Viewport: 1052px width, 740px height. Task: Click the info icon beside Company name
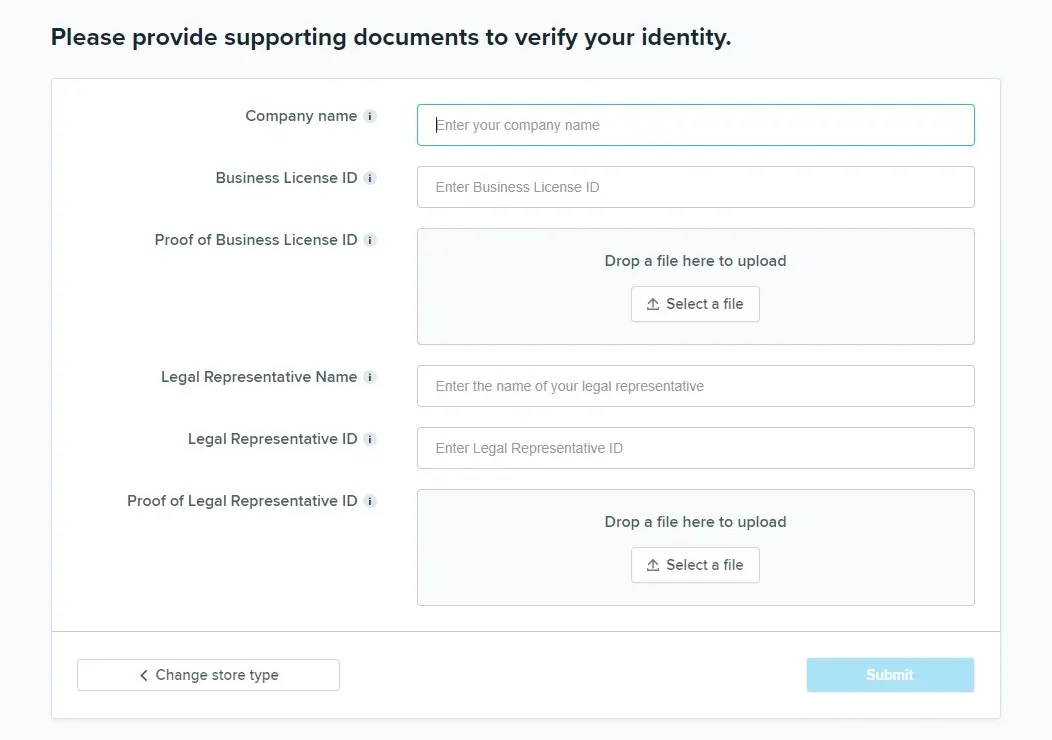tap(370, 116)
